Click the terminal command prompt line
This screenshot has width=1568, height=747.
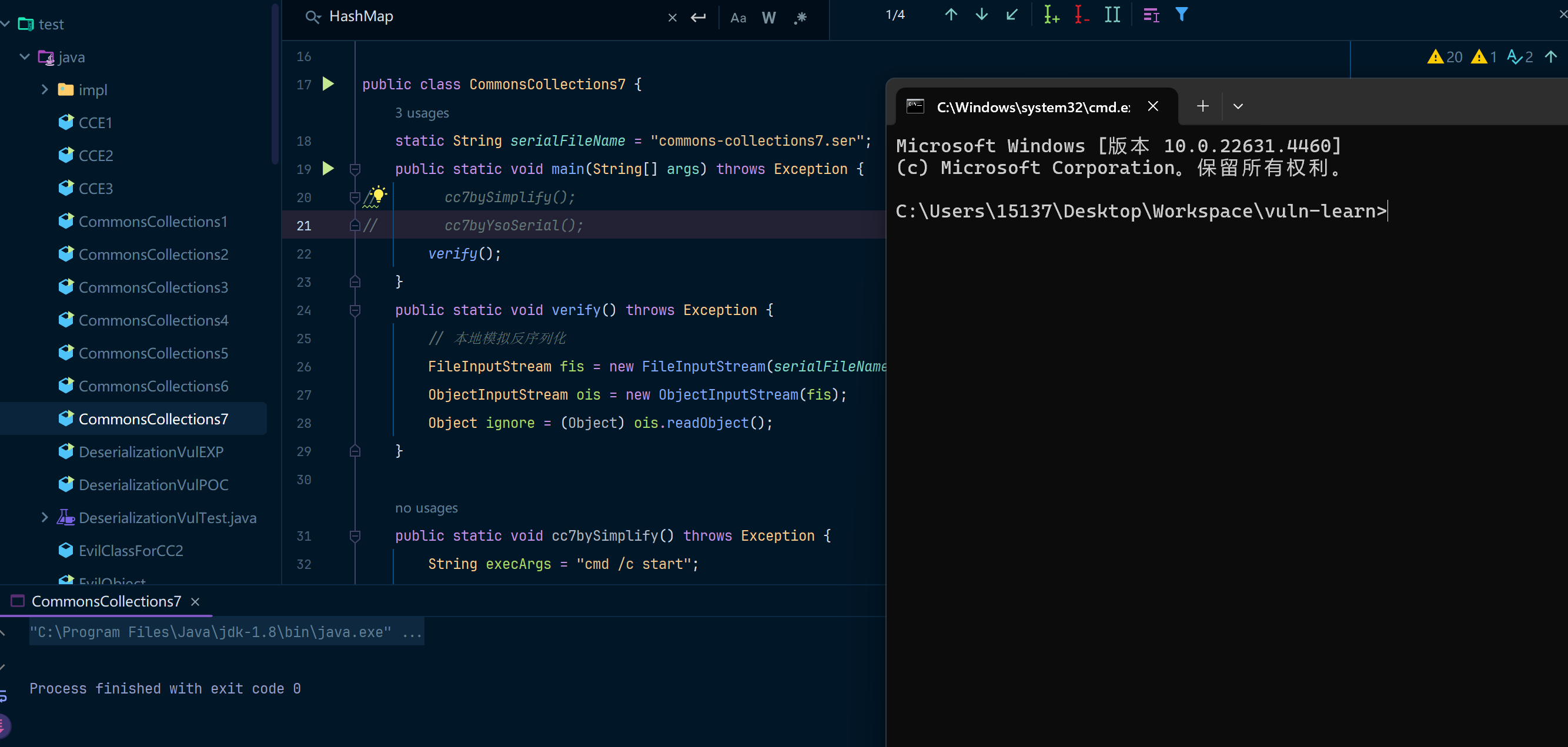coord(1142,211)
